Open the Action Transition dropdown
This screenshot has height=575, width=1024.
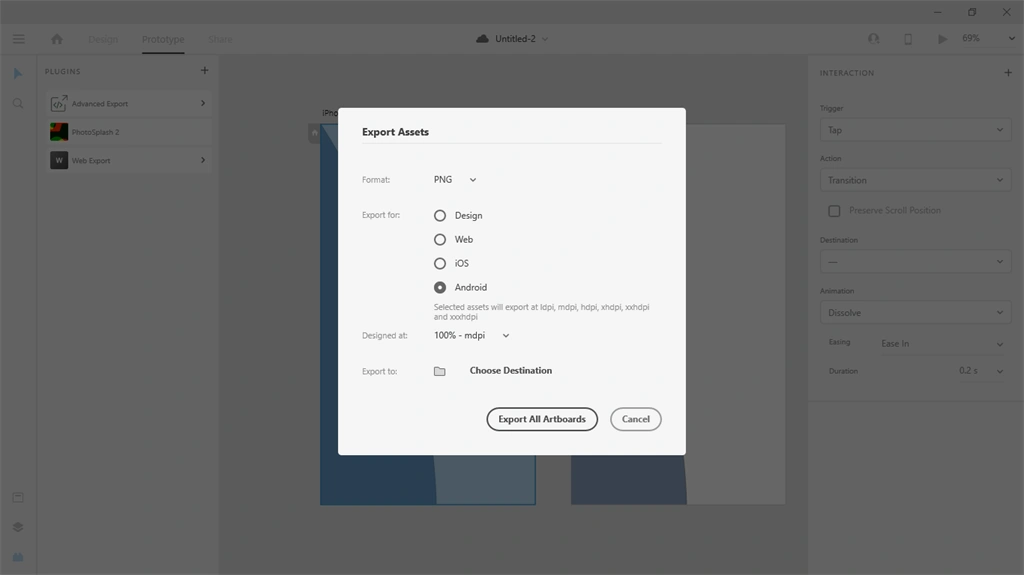[916, 180]
